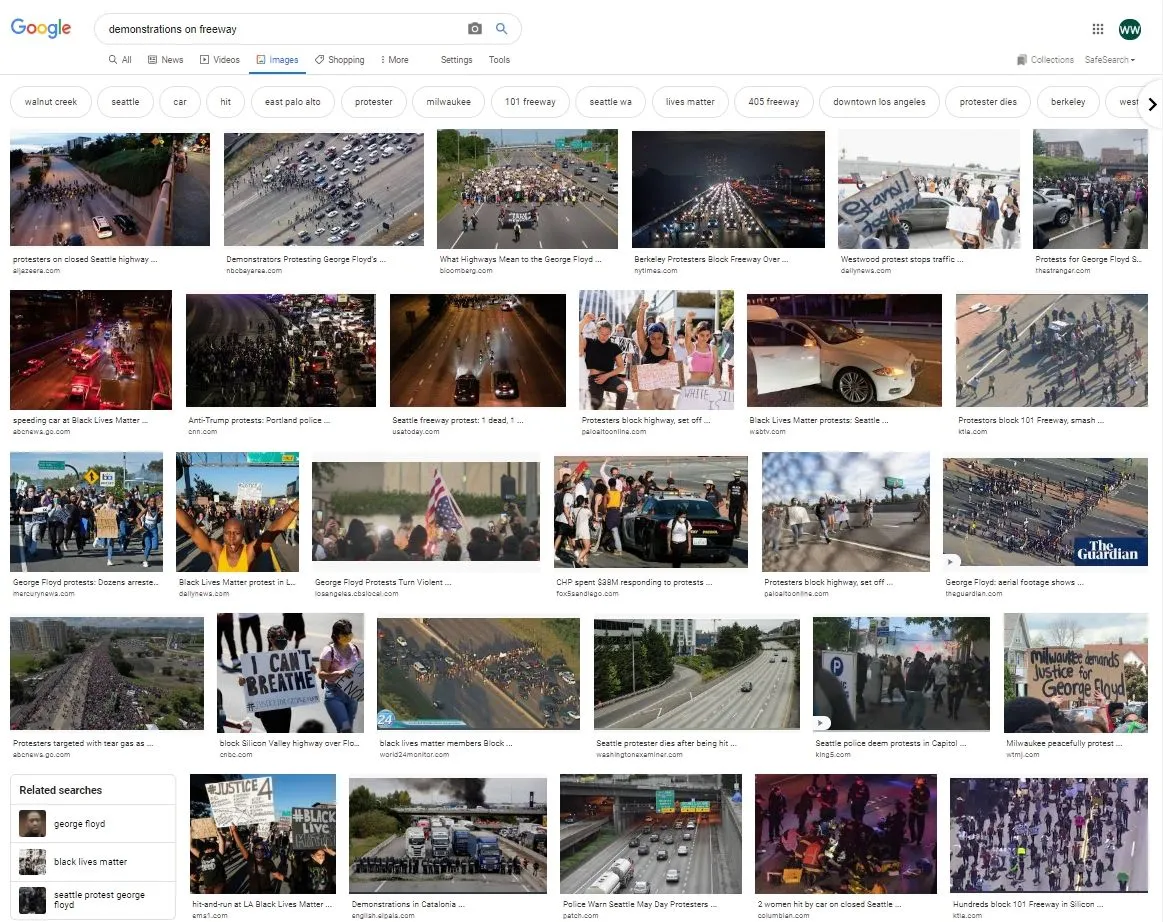1163x922 pixels.
Task: Click the camera icon for reverse image search
Action: coord(475,28)
